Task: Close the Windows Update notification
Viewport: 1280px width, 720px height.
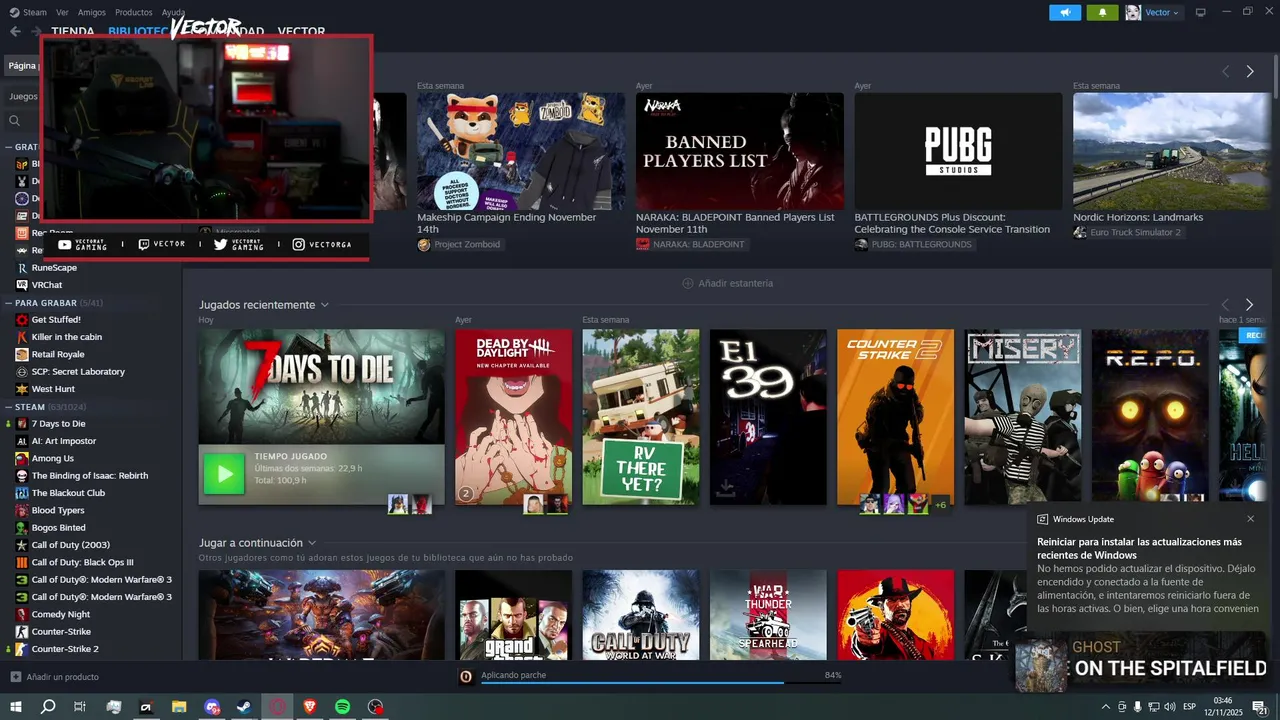Action: (x=1250, y=519)
